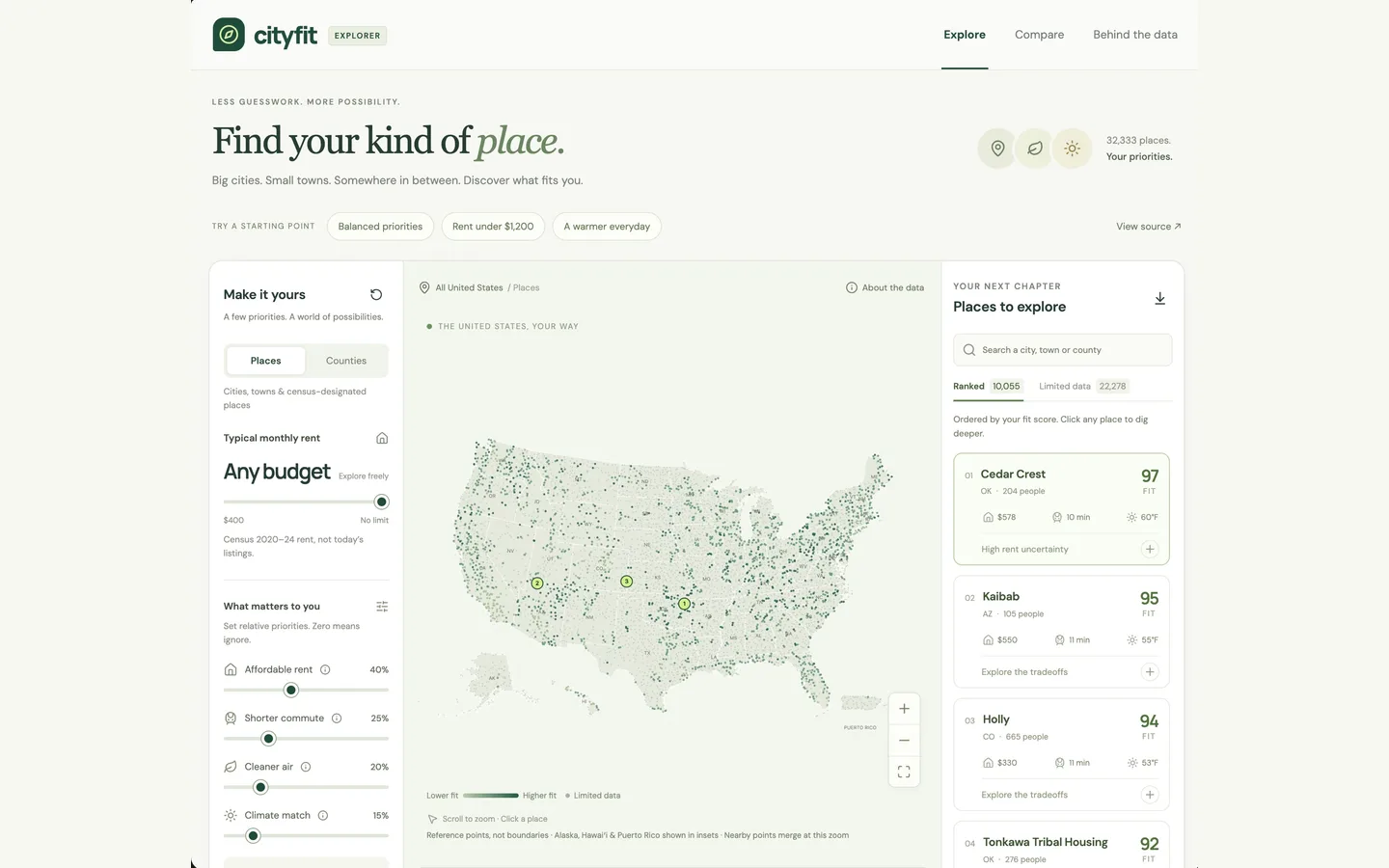Show info for Cleaner air
Viewport: 1389px width, 868px height.
click(x=306, y=767)
